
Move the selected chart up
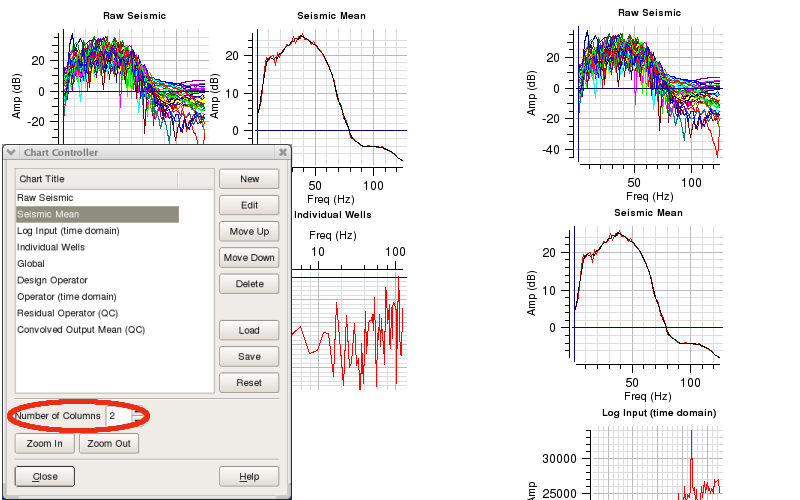coord(249,231)
